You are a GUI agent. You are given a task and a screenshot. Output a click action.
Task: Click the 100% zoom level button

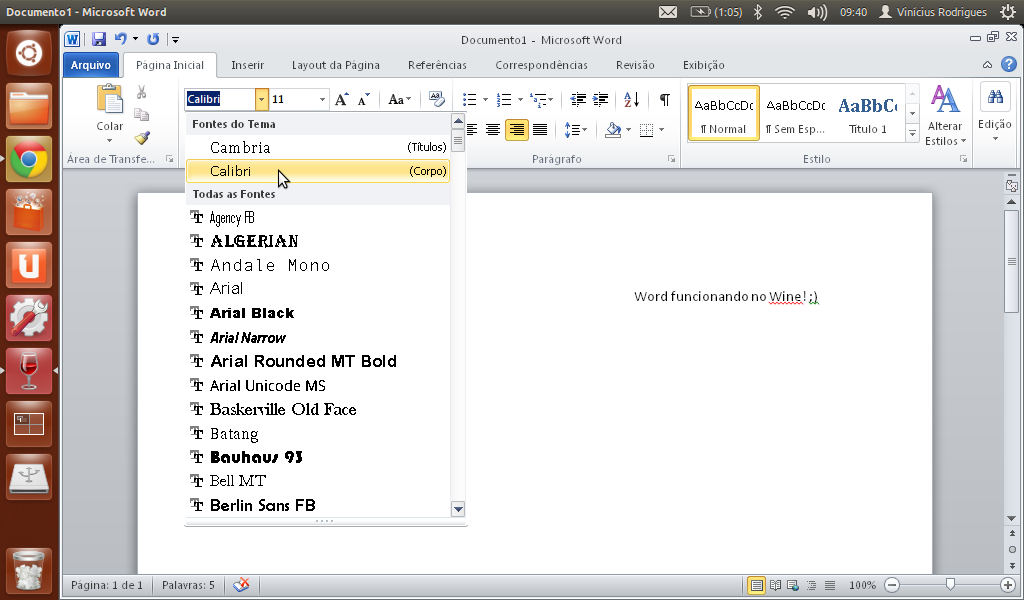pyautogui.click(x=862, y=585)
